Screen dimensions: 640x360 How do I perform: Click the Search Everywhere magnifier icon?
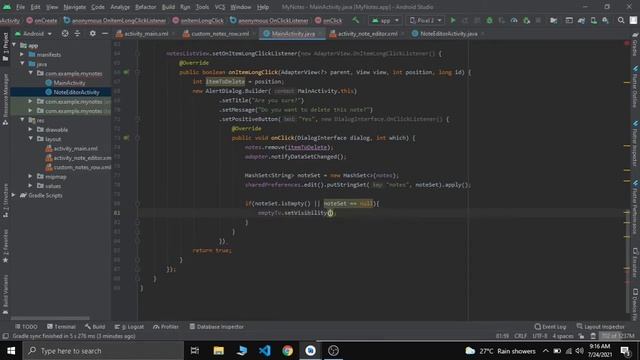[621, 20]
